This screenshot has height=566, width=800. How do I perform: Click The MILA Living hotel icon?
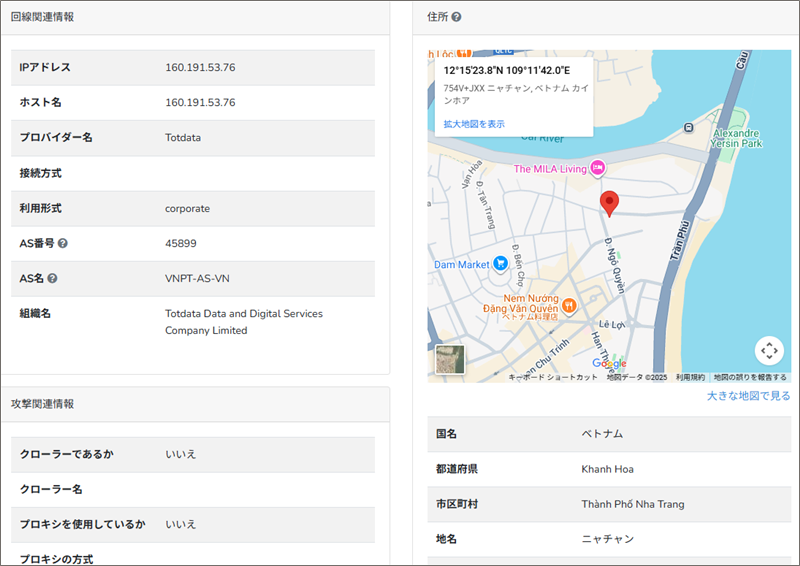coord(598,169)
